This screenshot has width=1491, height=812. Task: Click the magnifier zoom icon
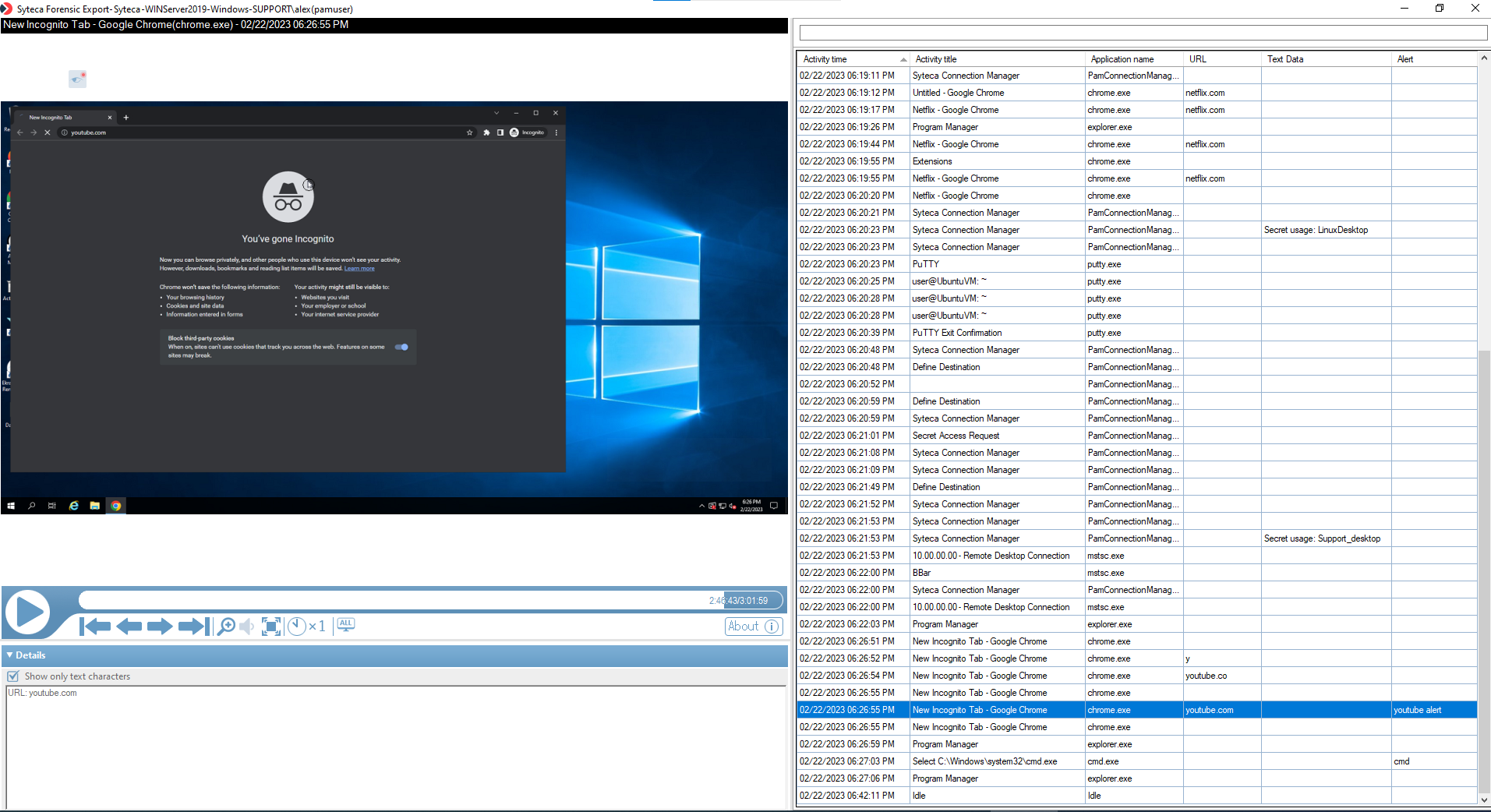226,627
